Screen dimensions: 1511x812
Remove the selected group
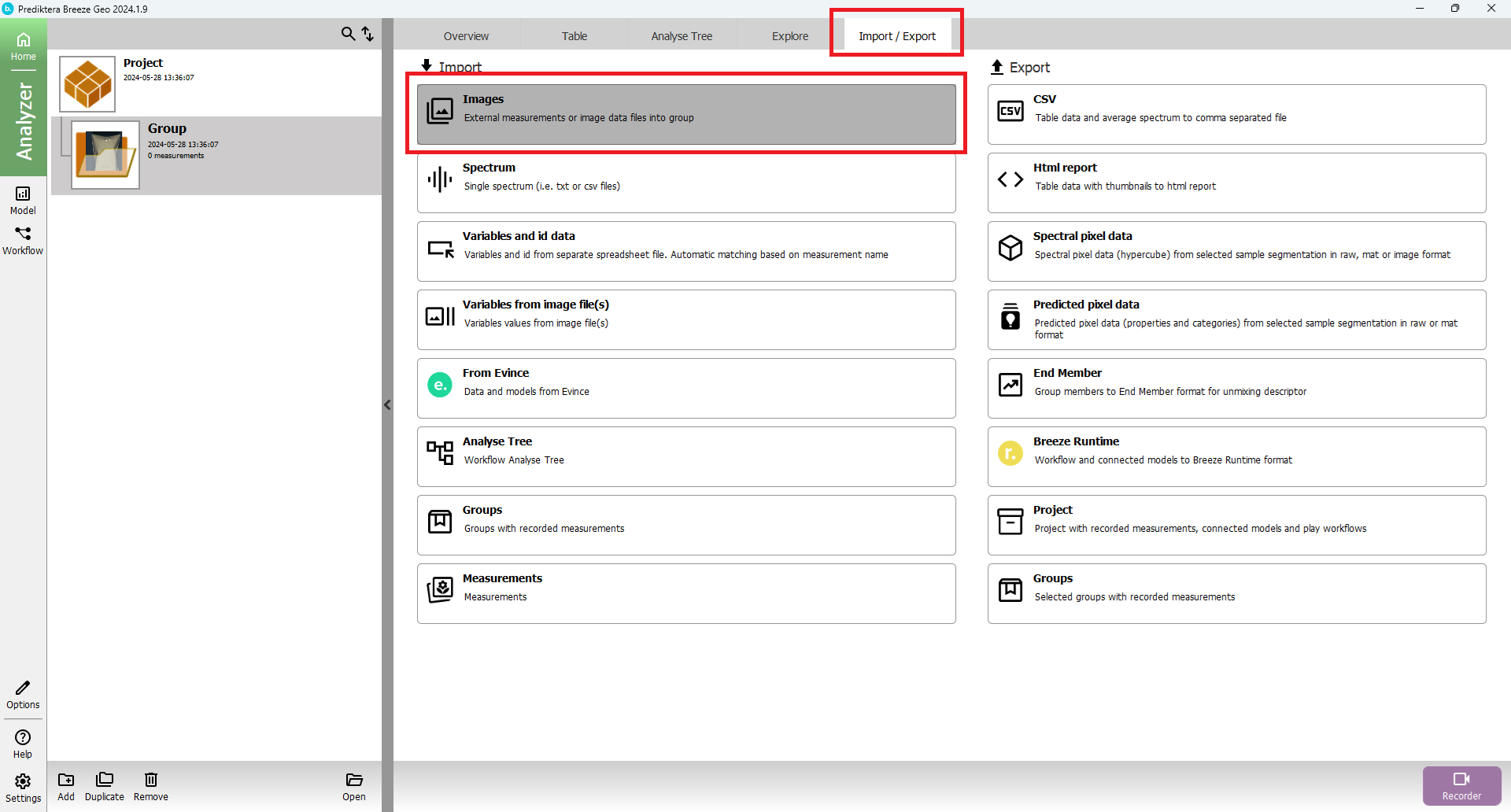pos(150,786)
